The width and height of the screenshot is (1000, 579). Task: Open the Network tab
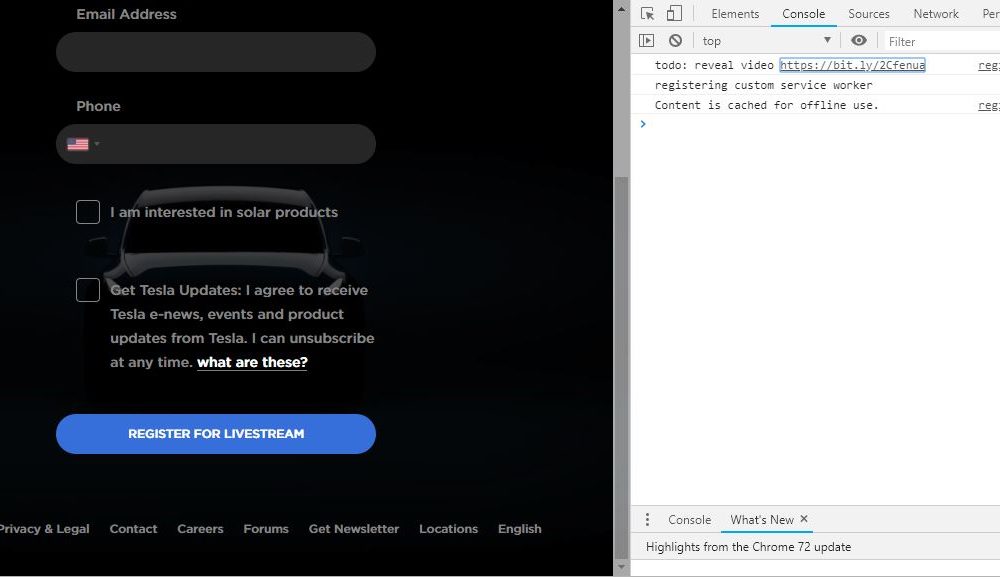[936, 13]
